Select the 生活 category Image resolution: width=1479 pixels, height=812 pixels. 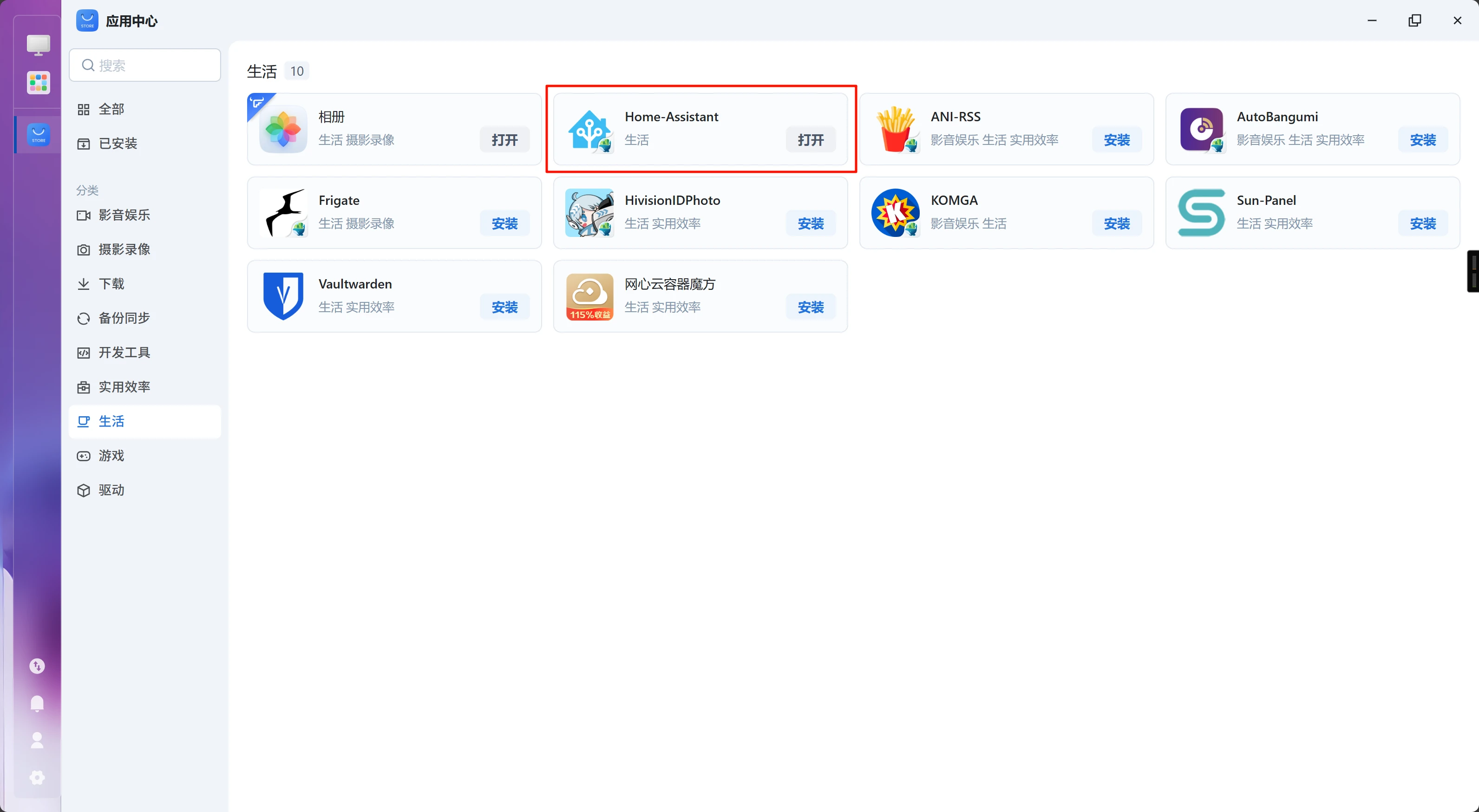[144, 421]
